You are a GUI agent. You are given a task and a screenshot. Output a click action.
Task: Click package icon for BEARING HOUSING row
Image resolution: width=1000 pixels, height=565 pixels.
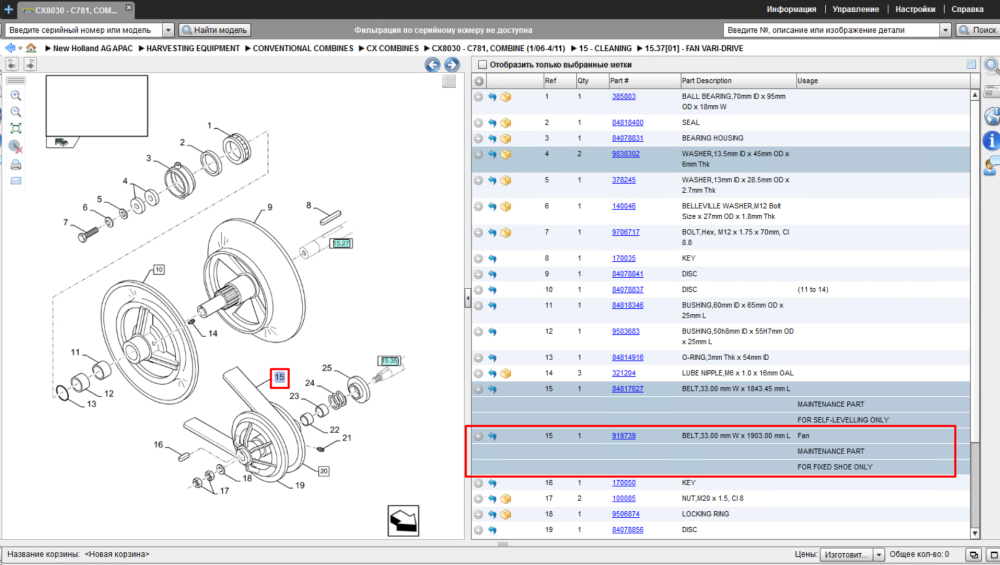pos(506,138)
